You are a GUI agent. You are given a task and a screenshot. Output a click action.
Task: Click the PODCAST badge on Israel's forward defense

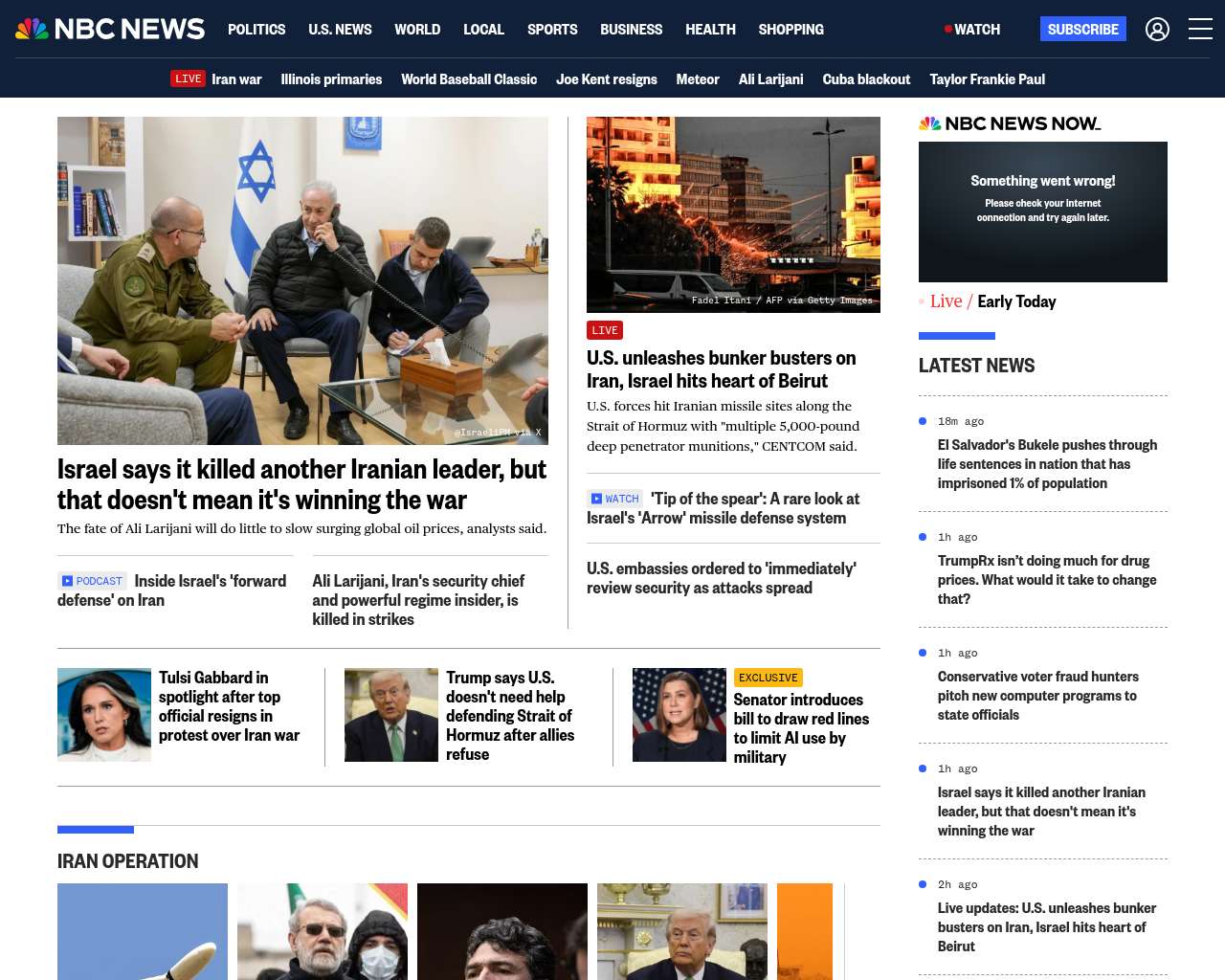click(92, 581)
